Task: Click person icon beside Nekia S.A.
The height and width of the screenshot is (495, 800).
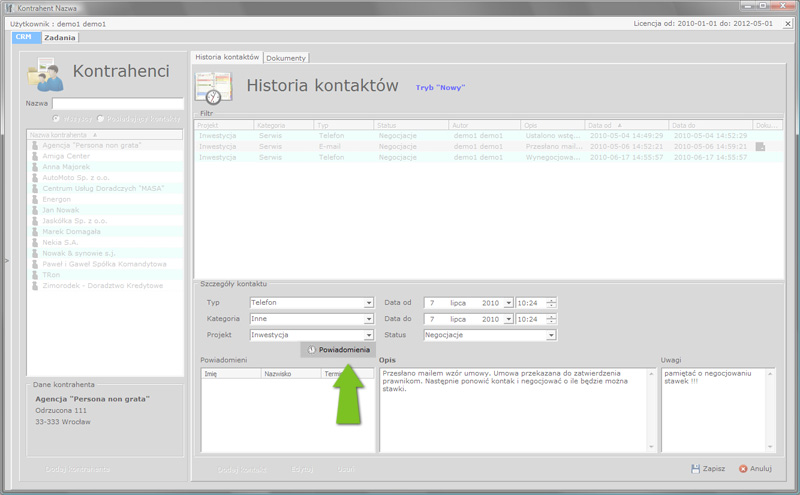Action: [x=35, y=242]
